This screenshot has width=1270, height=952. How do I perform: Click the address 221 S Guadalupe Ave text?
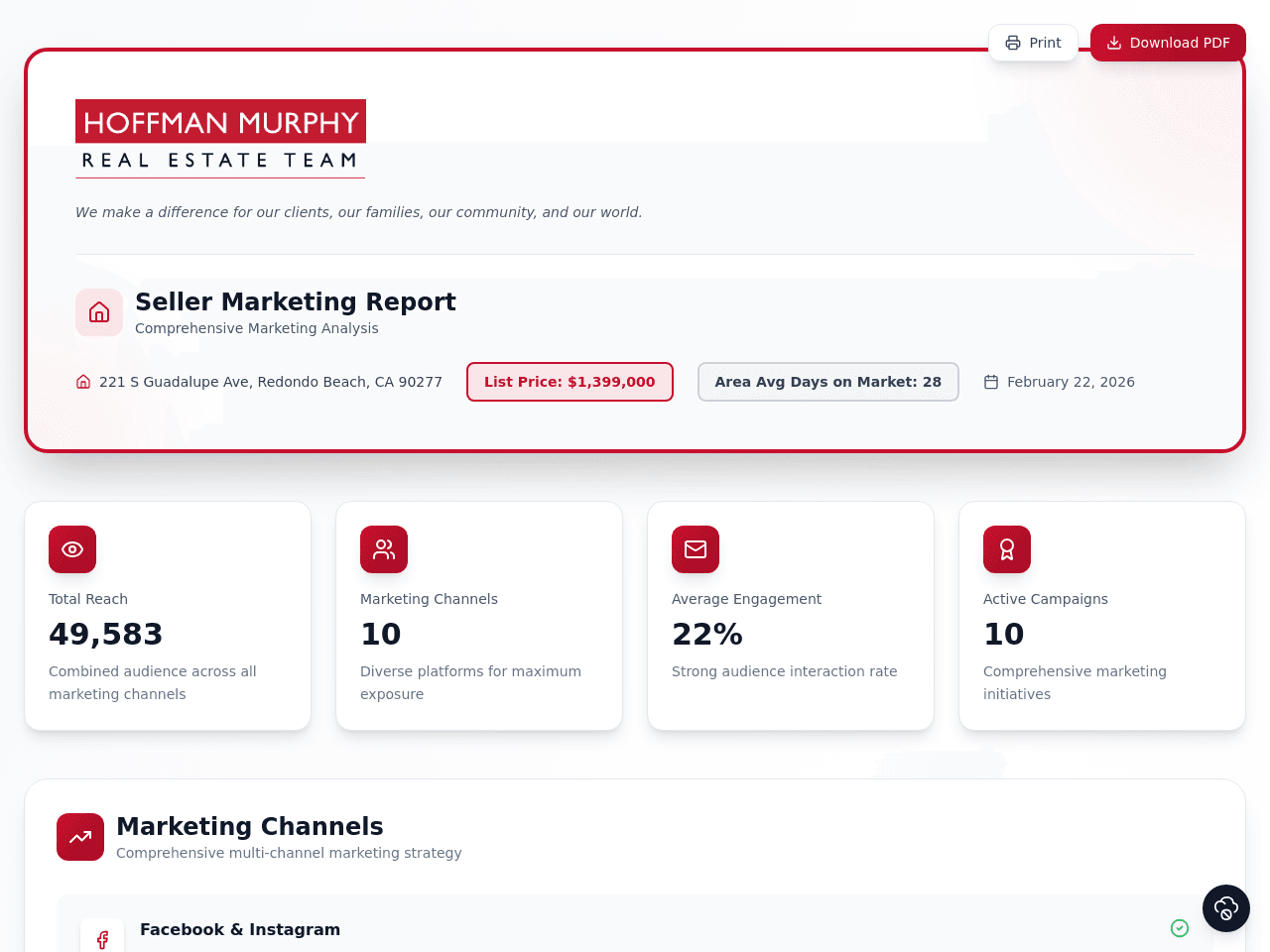pos(271,382)
